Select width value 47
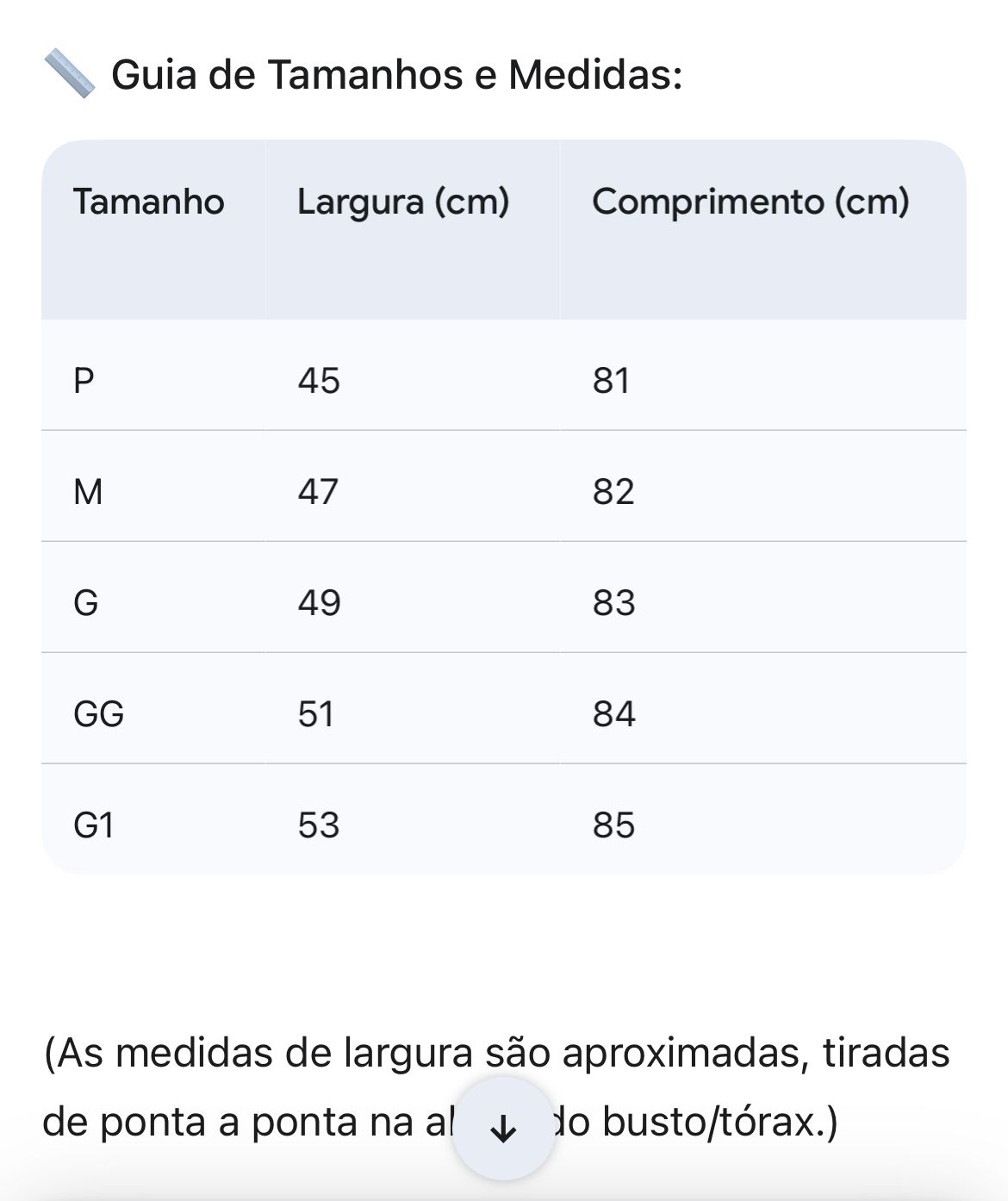This screenshot has height=1201, width=1008. pos(318,491)
